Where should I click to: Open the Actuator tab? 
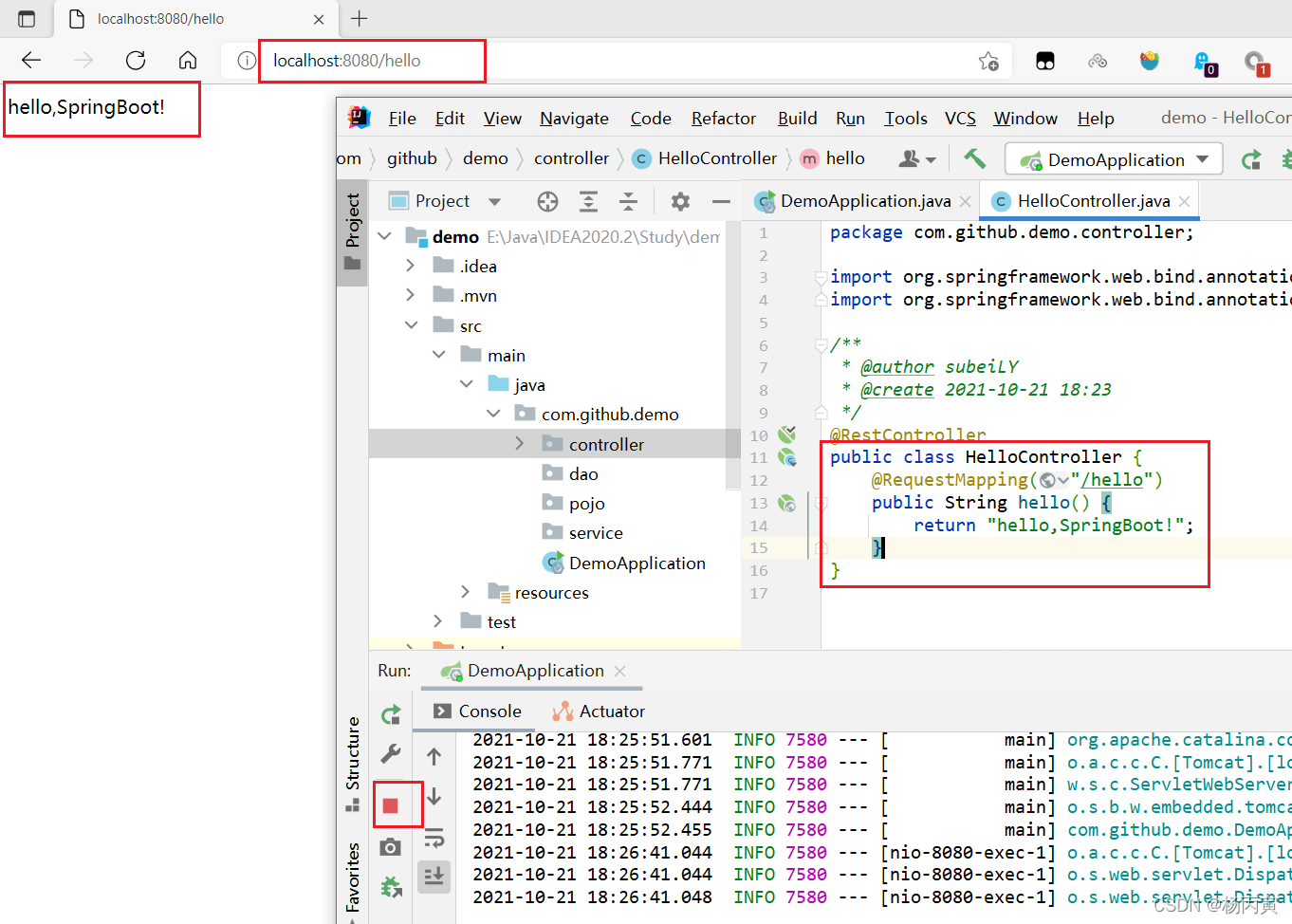pyautogui.click(x=599, y=711)
